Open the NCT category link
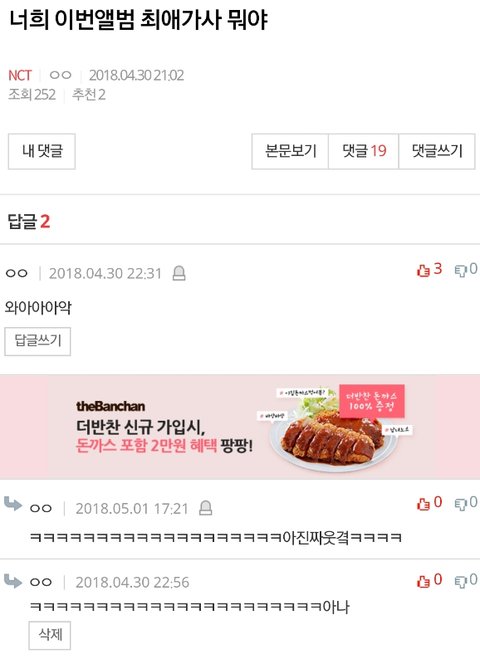This screenshot has height=664, width=480. (19, 75)
